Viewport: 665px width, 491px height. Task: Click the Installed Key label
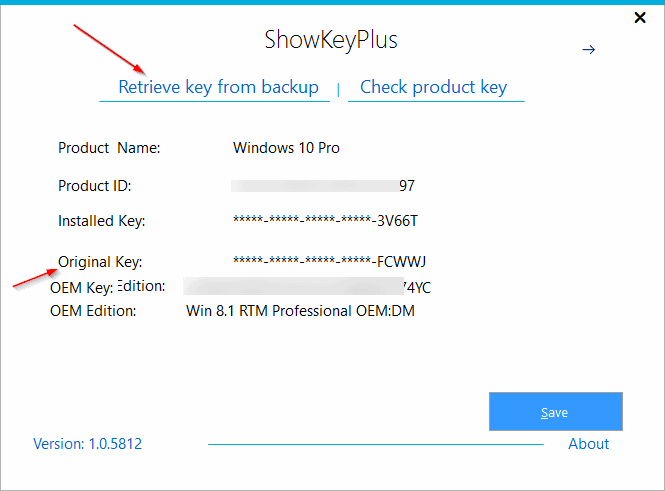click(101, 221)
